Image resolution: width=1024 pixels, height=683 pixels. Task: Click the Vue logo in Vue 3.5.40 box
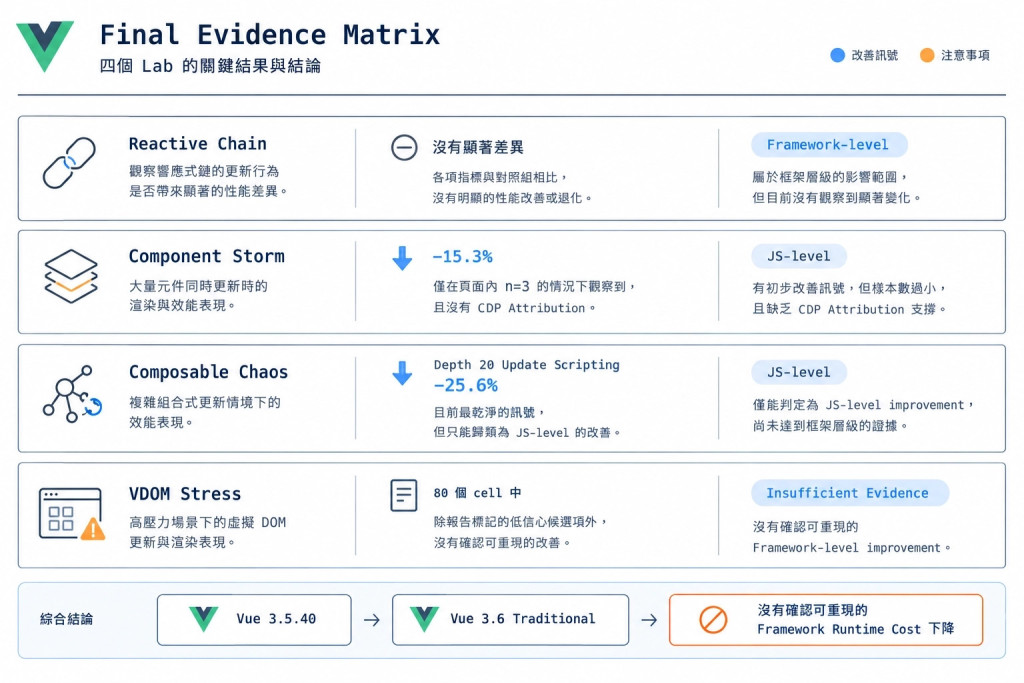point(204,618)
